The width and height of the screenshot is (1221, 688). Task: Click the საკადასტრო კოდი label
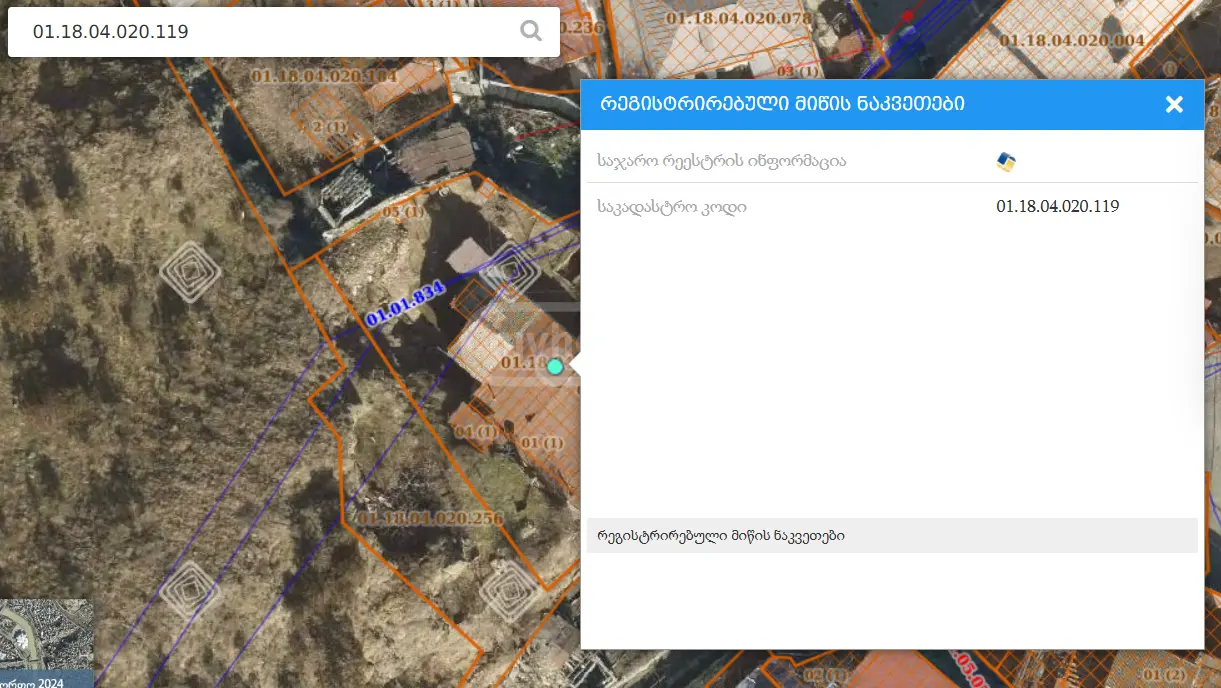click(x=671, y=208)
